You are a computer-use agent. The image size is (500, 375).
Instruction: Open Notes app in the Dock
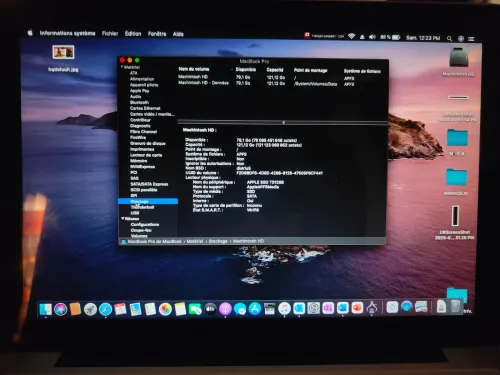point(180,309)
